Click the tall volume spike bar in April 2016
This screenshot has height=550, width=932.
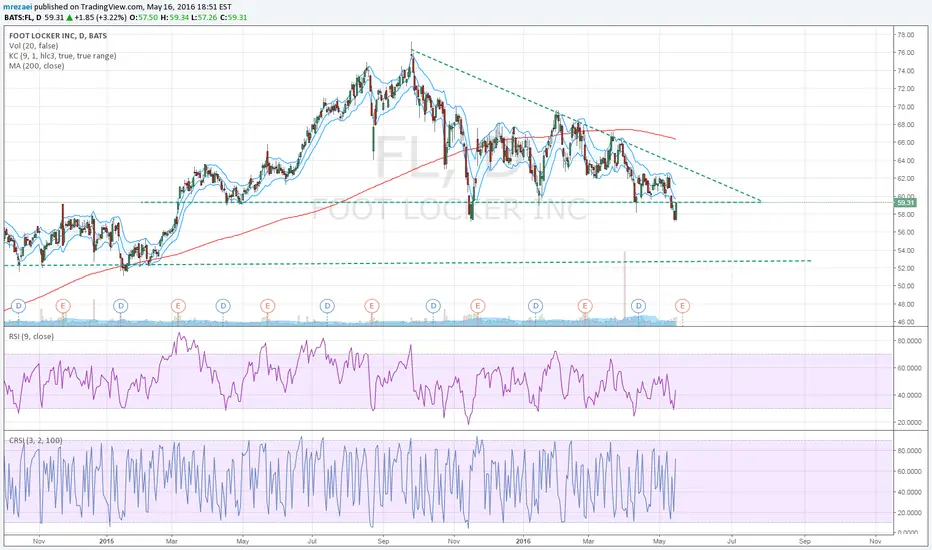click(625, 288)
